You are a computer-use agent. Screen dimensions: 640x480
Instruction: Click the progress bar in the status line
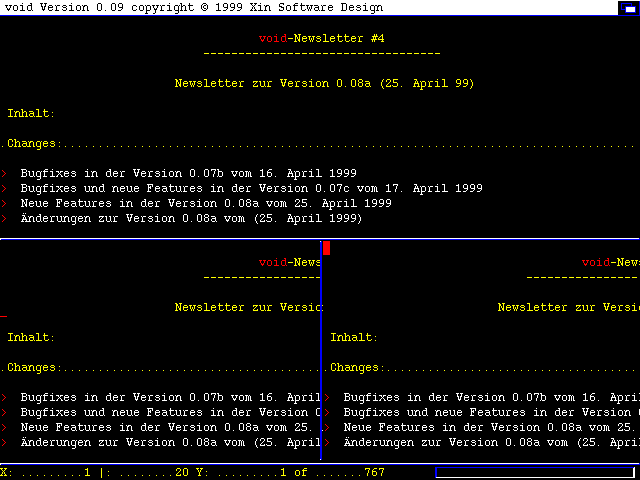535,472
